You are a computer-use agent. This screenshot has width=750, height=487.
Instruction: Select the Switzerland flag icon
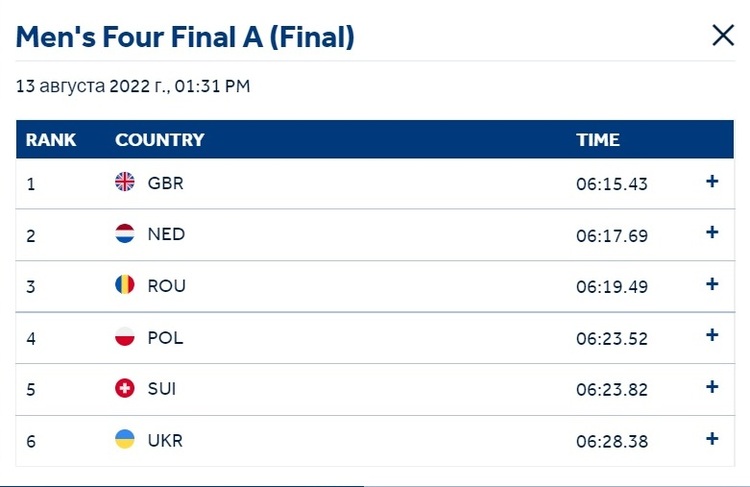coord(125,388)
